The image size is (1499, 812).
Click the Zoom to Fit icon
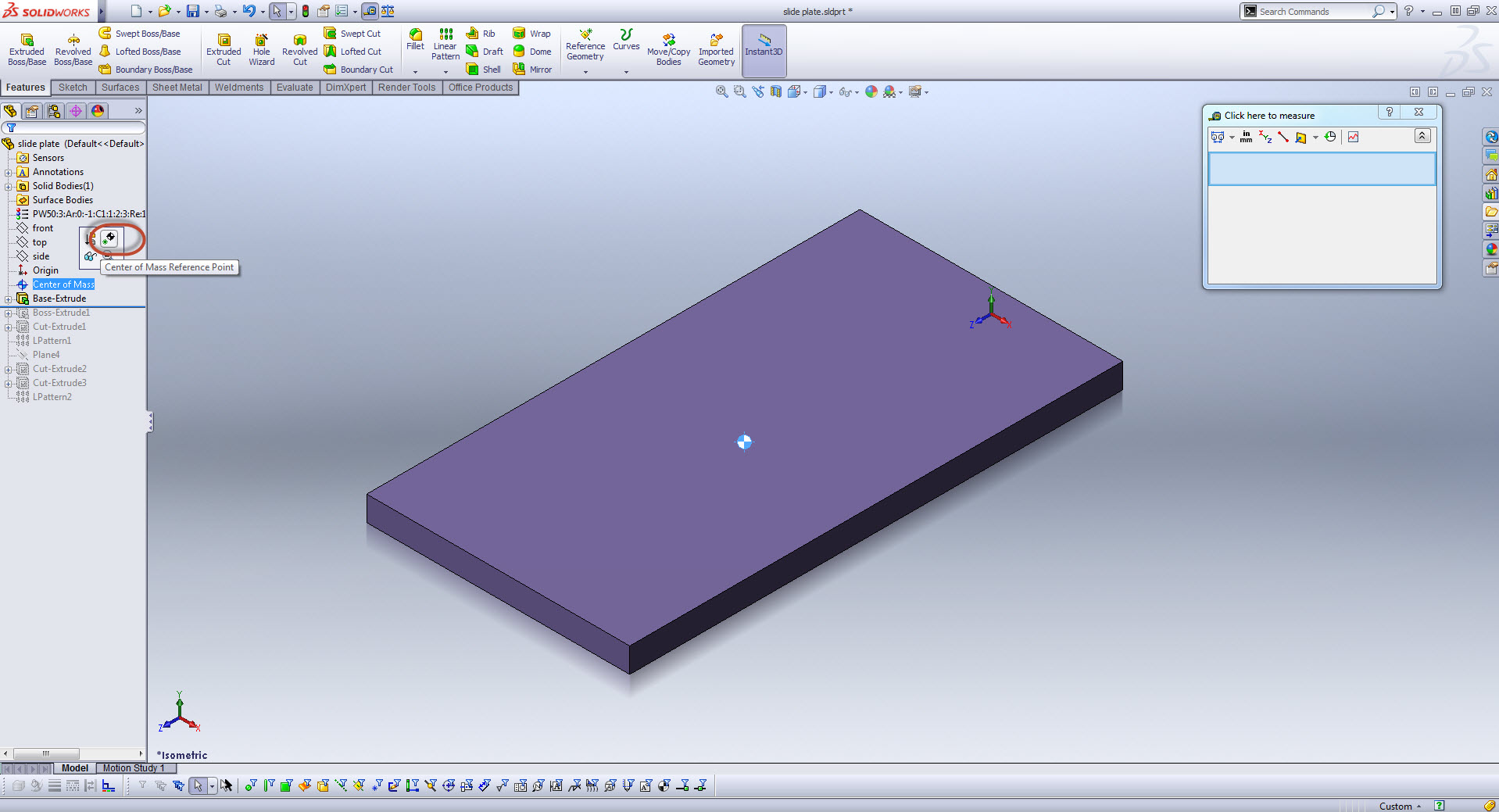coord(721,91)
